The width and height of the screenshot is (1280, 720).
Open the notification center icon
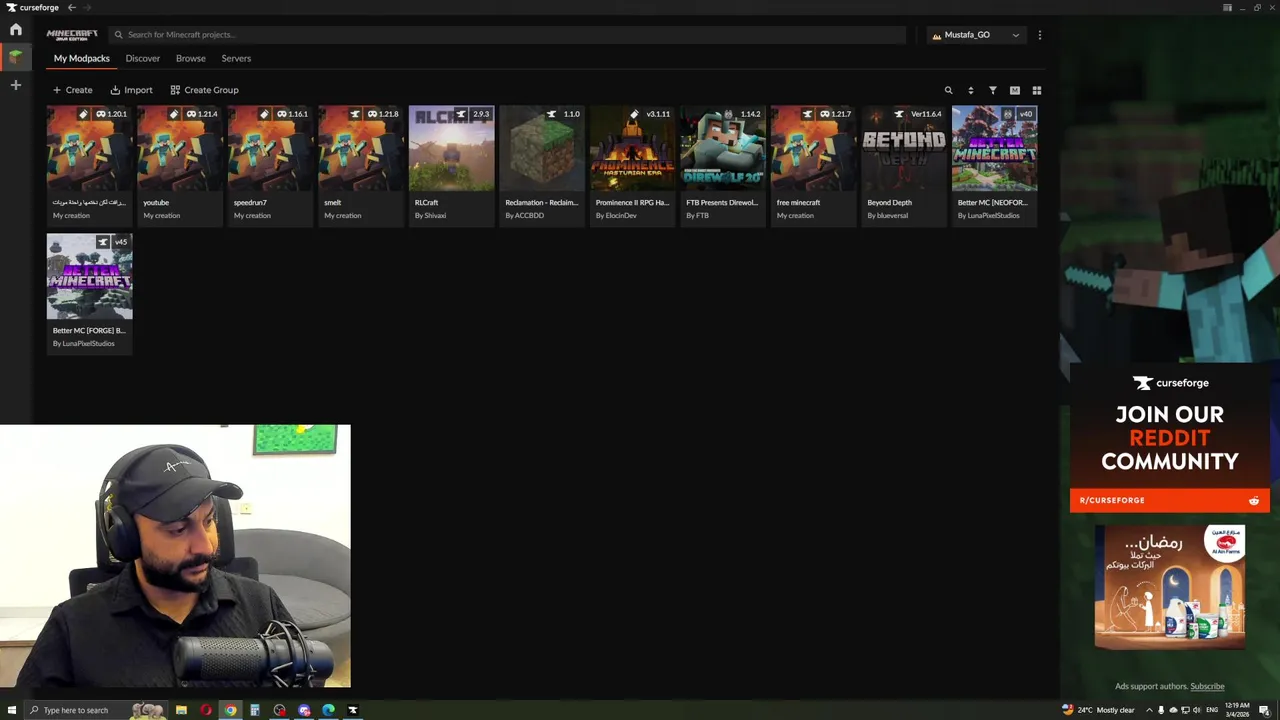coord(1265,710)
